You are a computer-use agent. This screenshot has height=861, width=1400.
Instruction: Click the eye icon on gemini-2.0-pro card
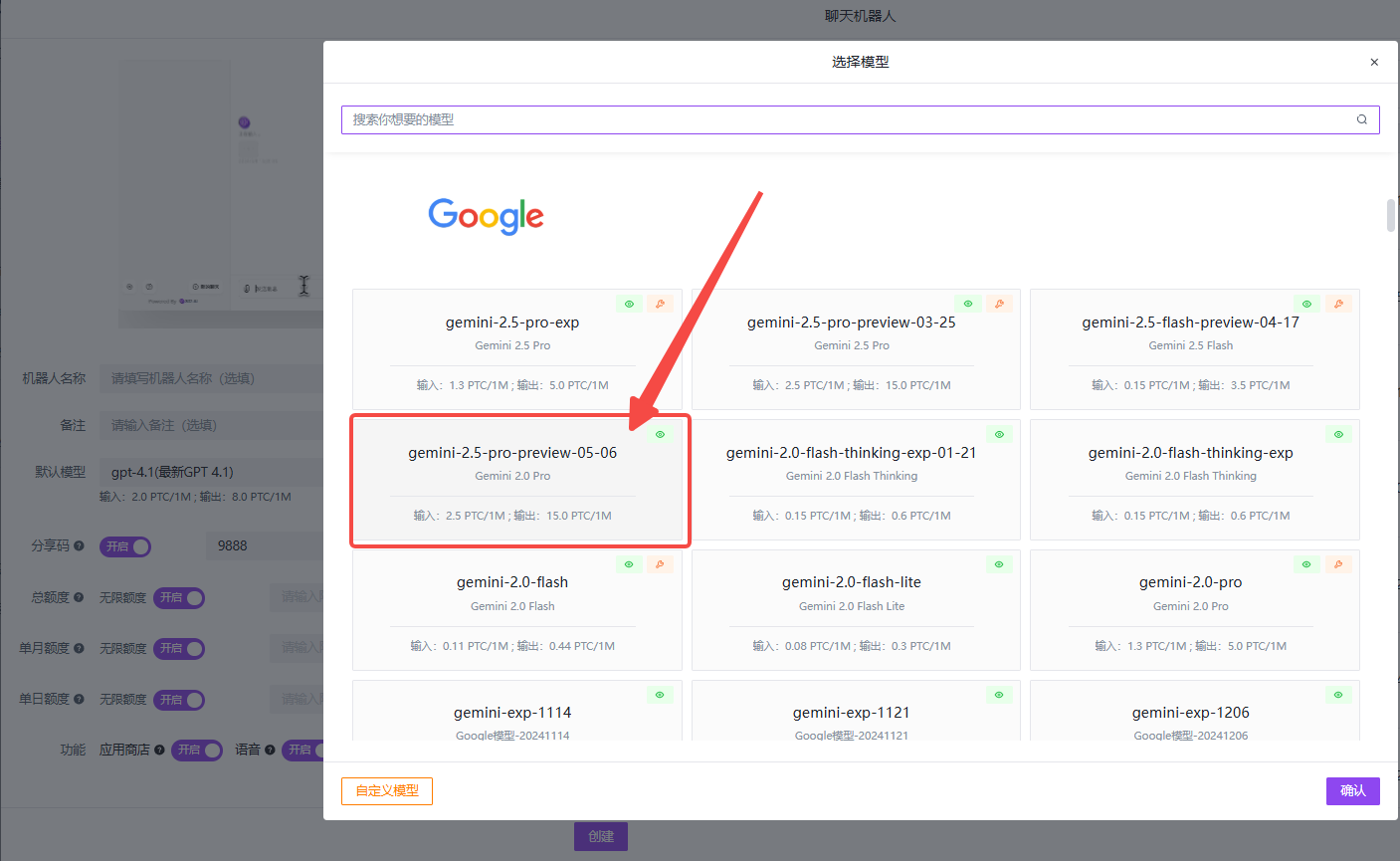tap(1307, 564)
